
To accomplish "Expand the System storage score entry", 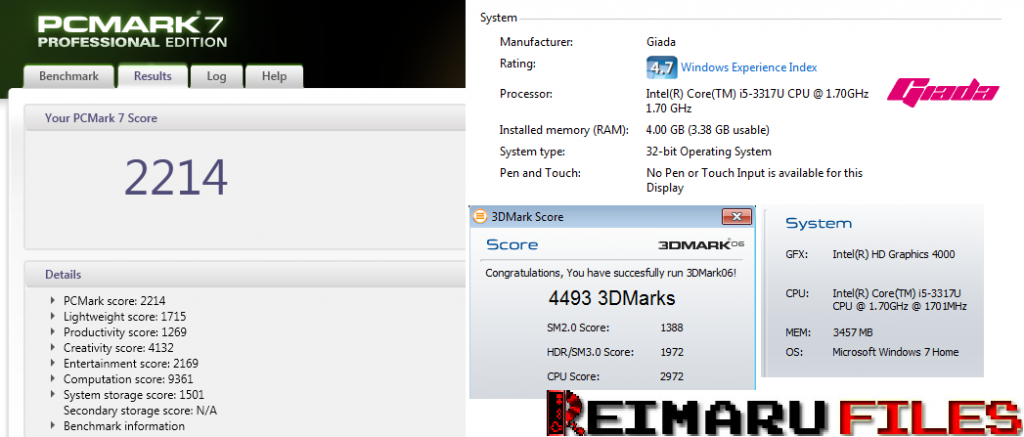I will (x=53, y=395).
